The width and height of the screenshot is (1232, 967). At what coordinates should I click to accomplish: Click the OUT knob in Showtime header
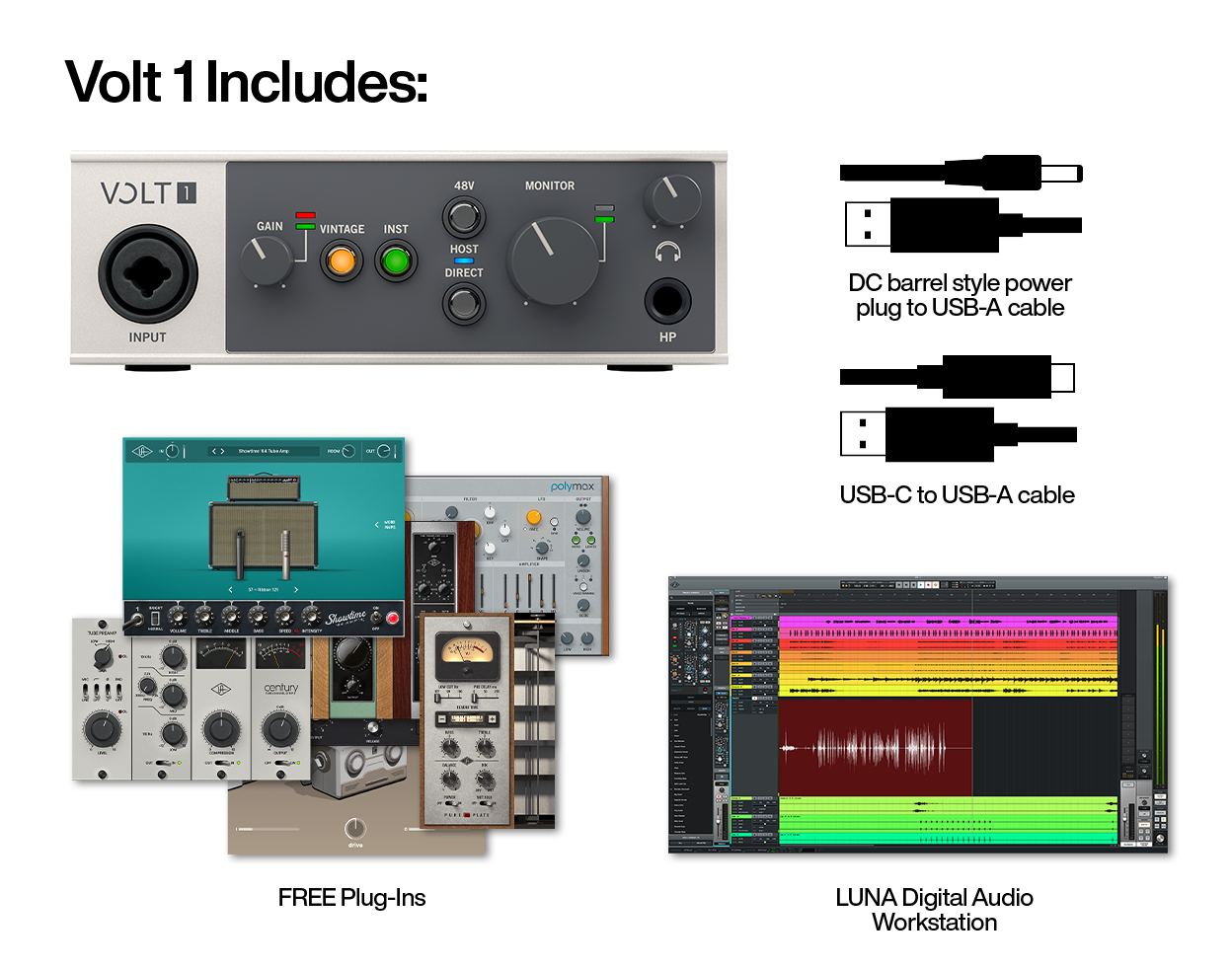coord(384,451)
